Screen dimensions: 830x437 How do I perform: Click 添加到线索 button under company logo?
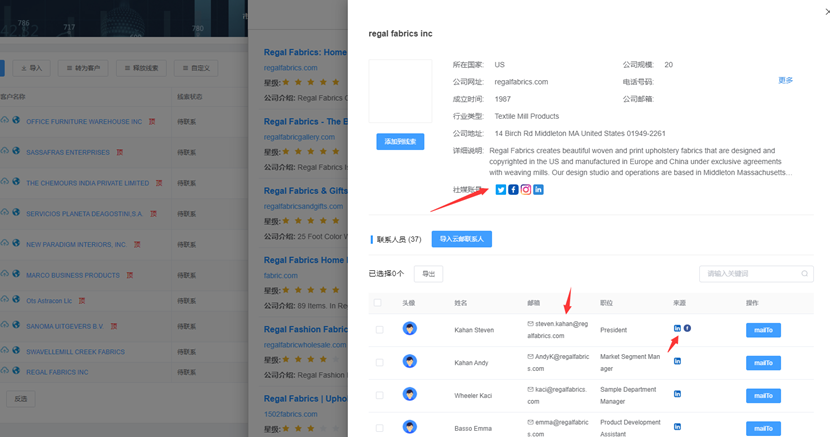pos(400,141)
